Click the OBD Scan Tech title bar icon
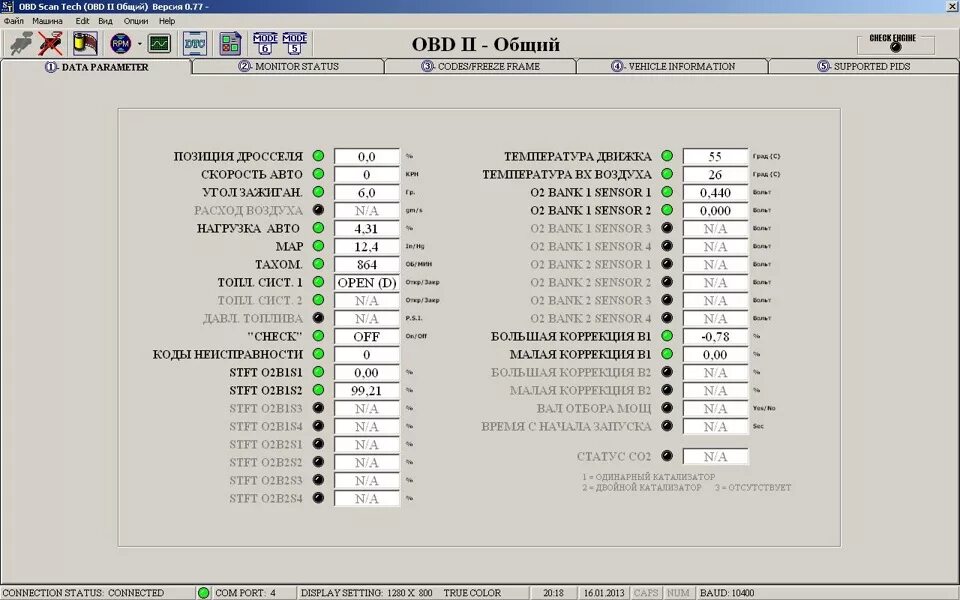The width and height of the screenshot is (960, 600). pos(7,6)
